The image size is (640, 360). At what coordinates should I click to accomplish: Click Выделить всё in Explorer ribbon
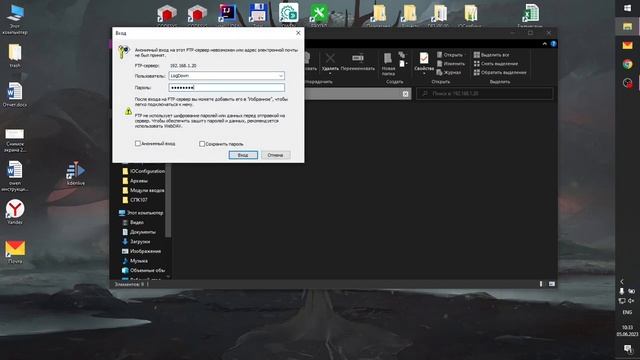(x=491, y=55)
